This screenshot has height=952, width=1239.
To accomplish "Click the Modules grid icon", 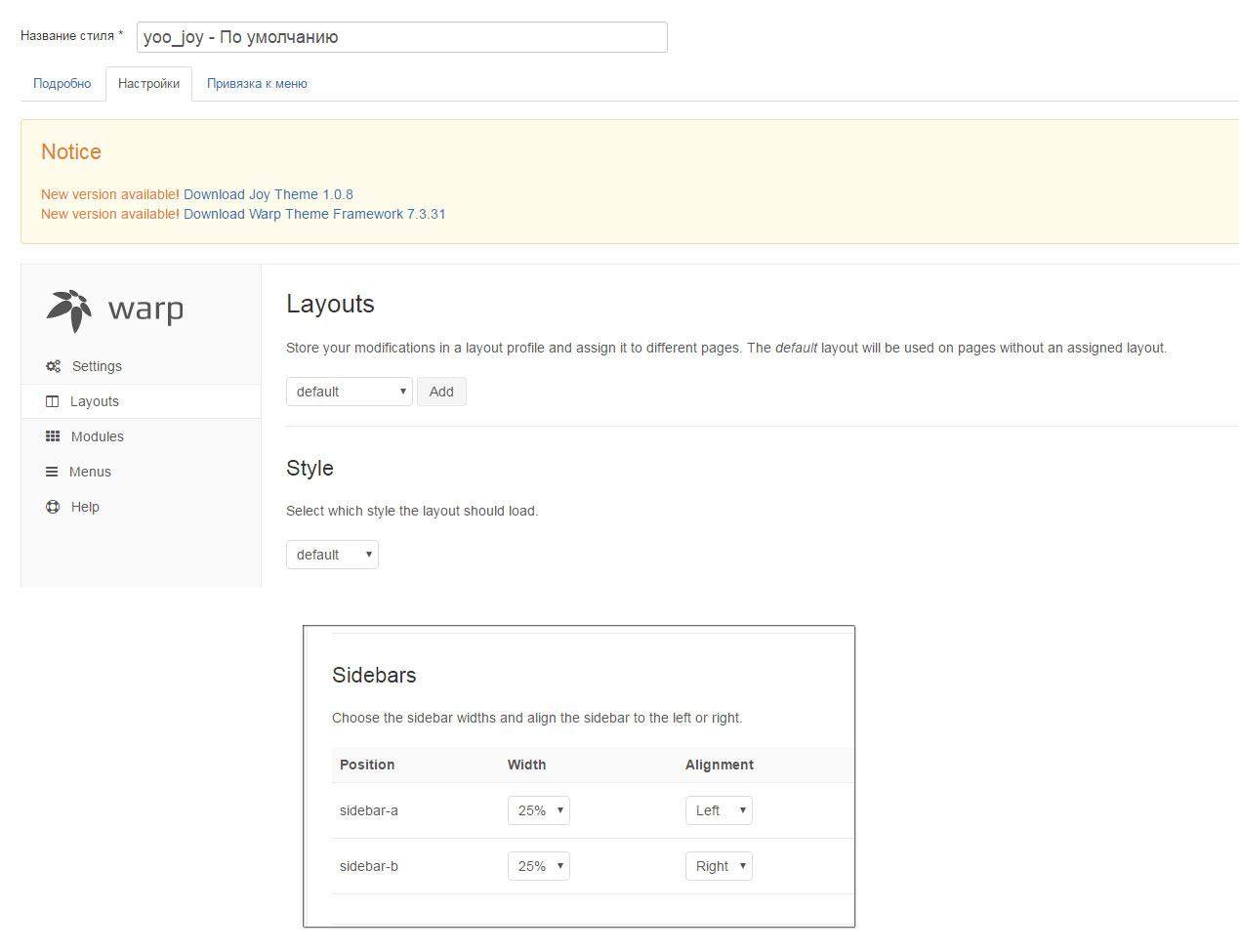I will pyautogui.click(x=53, y=436).
